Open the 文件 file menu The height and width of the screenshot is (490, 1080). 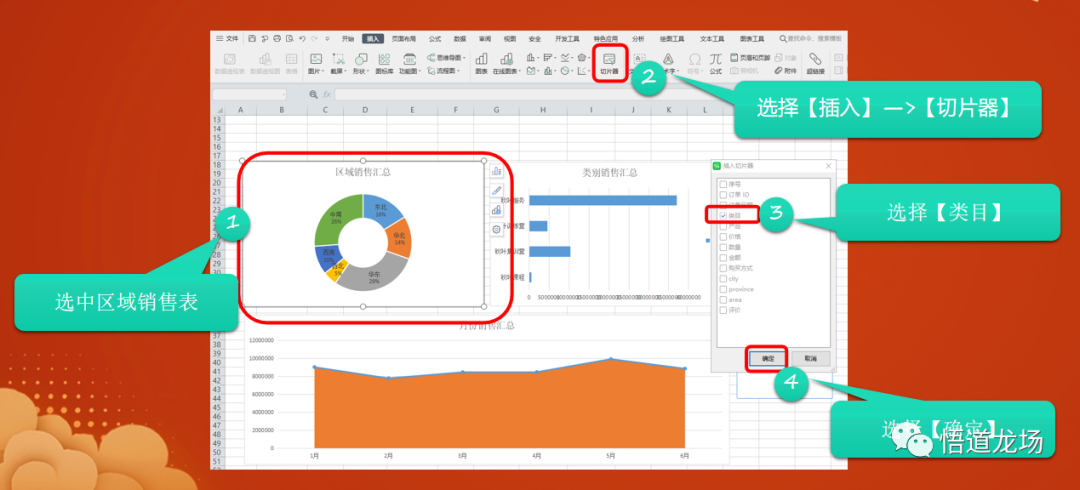[x=227, y=39]
